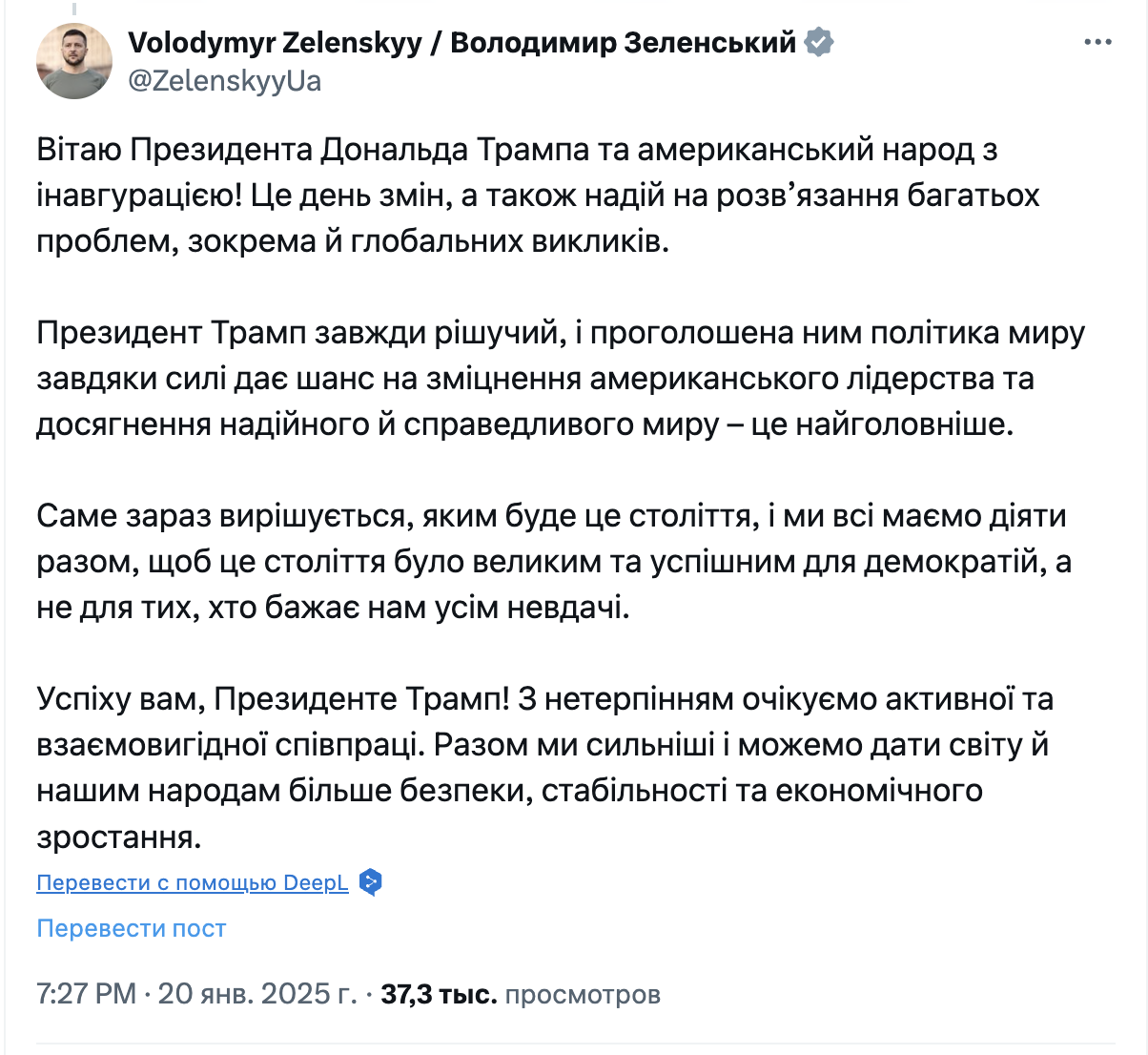Click the DeepL logo icon
The width and height of the screenshot is (1148, 1055).
click(x=371, y=882)
